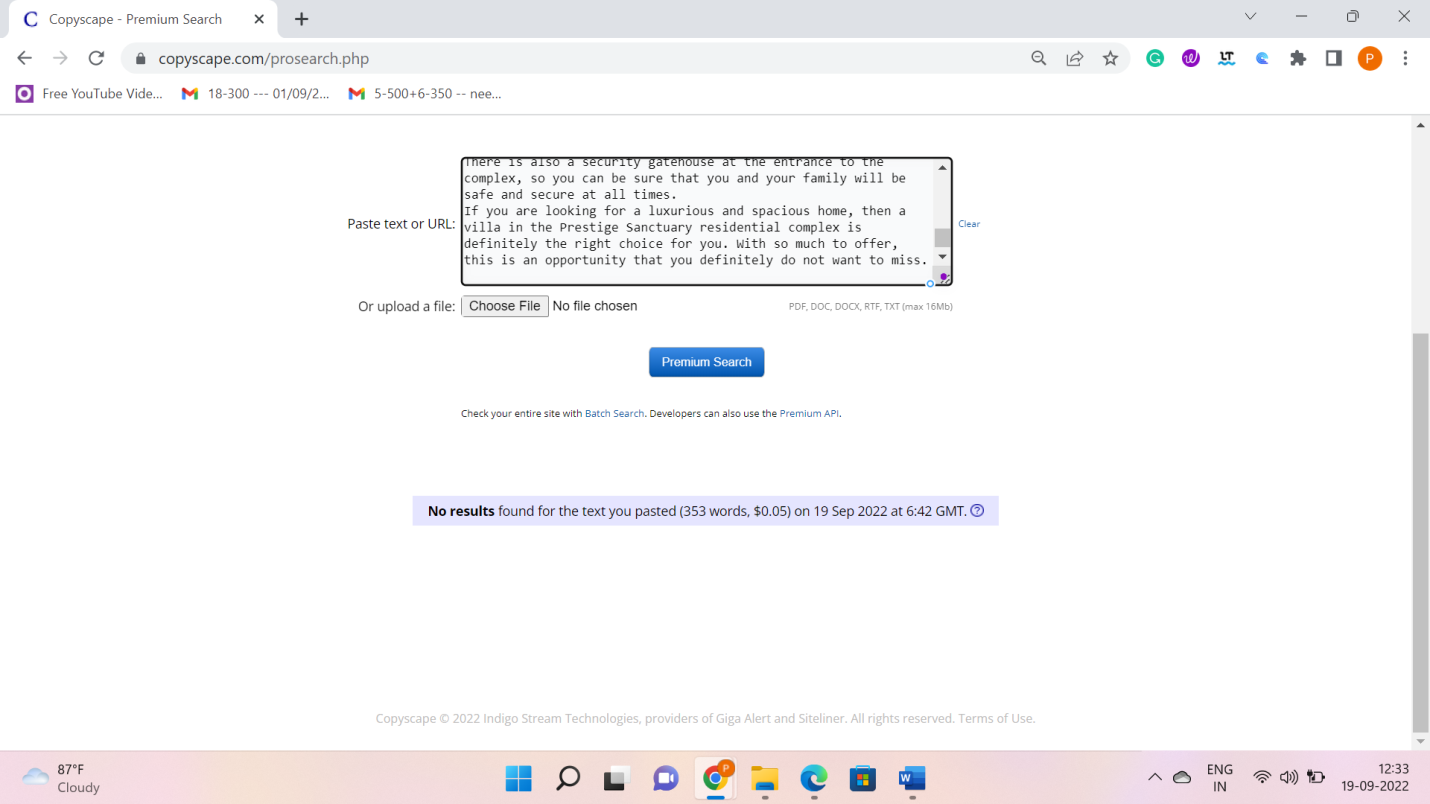
Task: Click the Clear link beside the text box
Action: 969,224
